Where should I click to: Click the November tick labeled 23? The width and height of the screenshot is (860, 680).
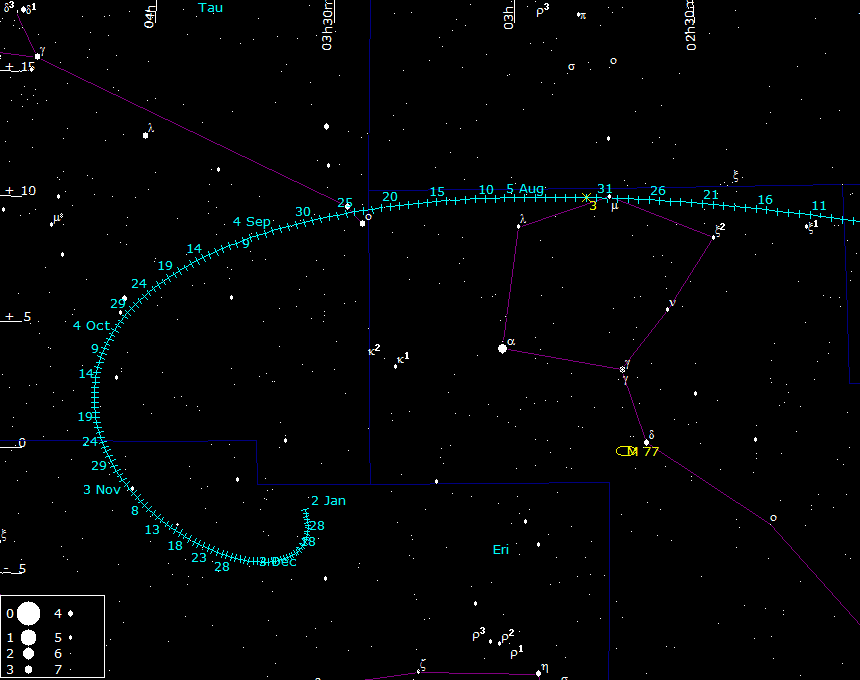[x=199, y=558]
